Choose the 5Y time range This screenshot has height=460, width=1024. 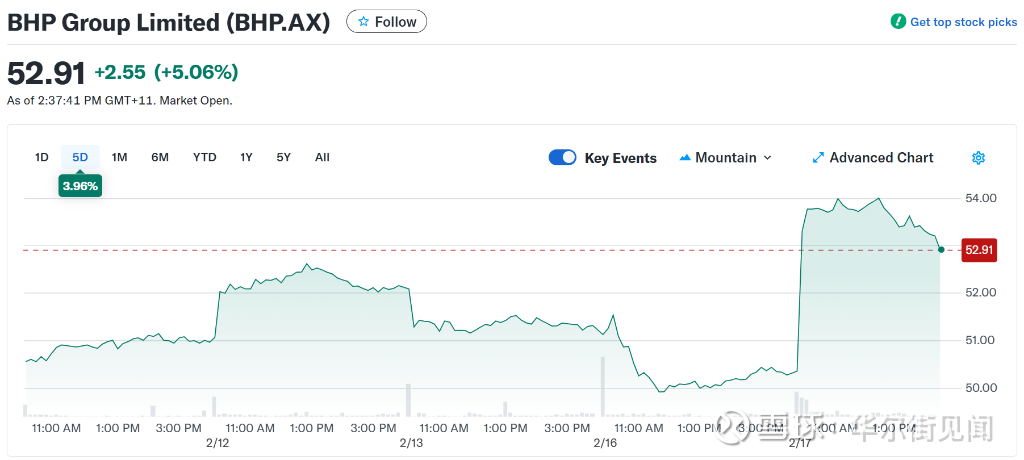[x=283, y=157]
